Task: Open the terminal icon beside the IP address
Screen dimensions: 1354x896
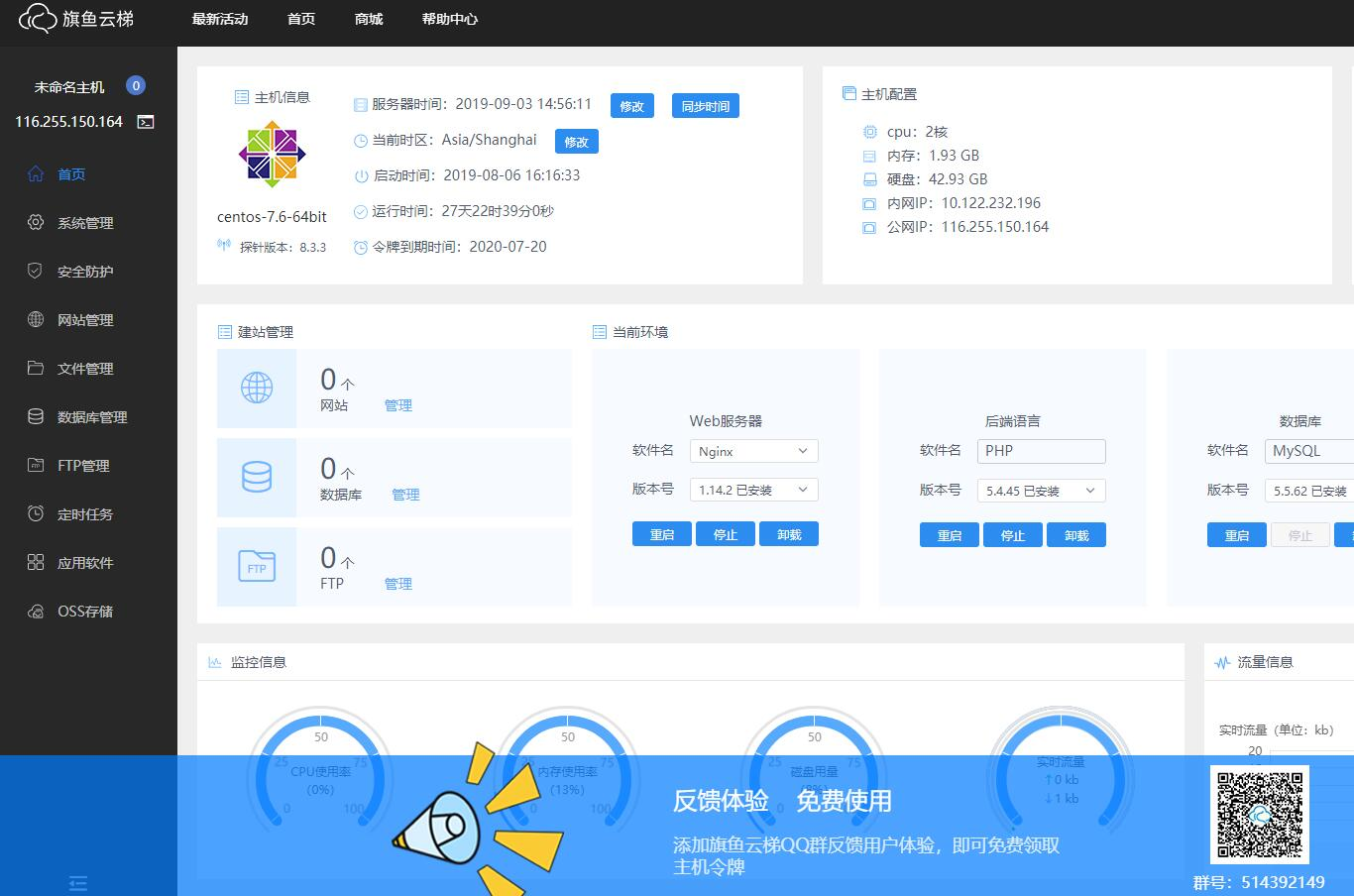Action: [146, 122]
